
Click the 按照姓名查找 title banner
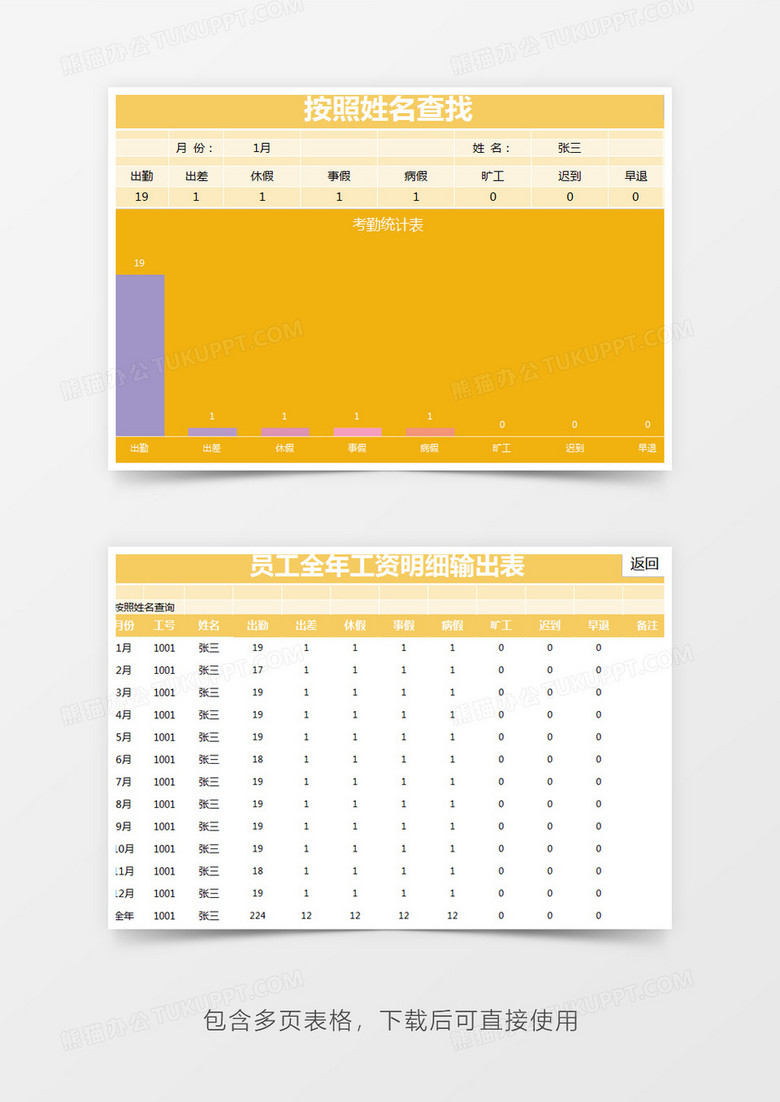(x=388, y=109)
